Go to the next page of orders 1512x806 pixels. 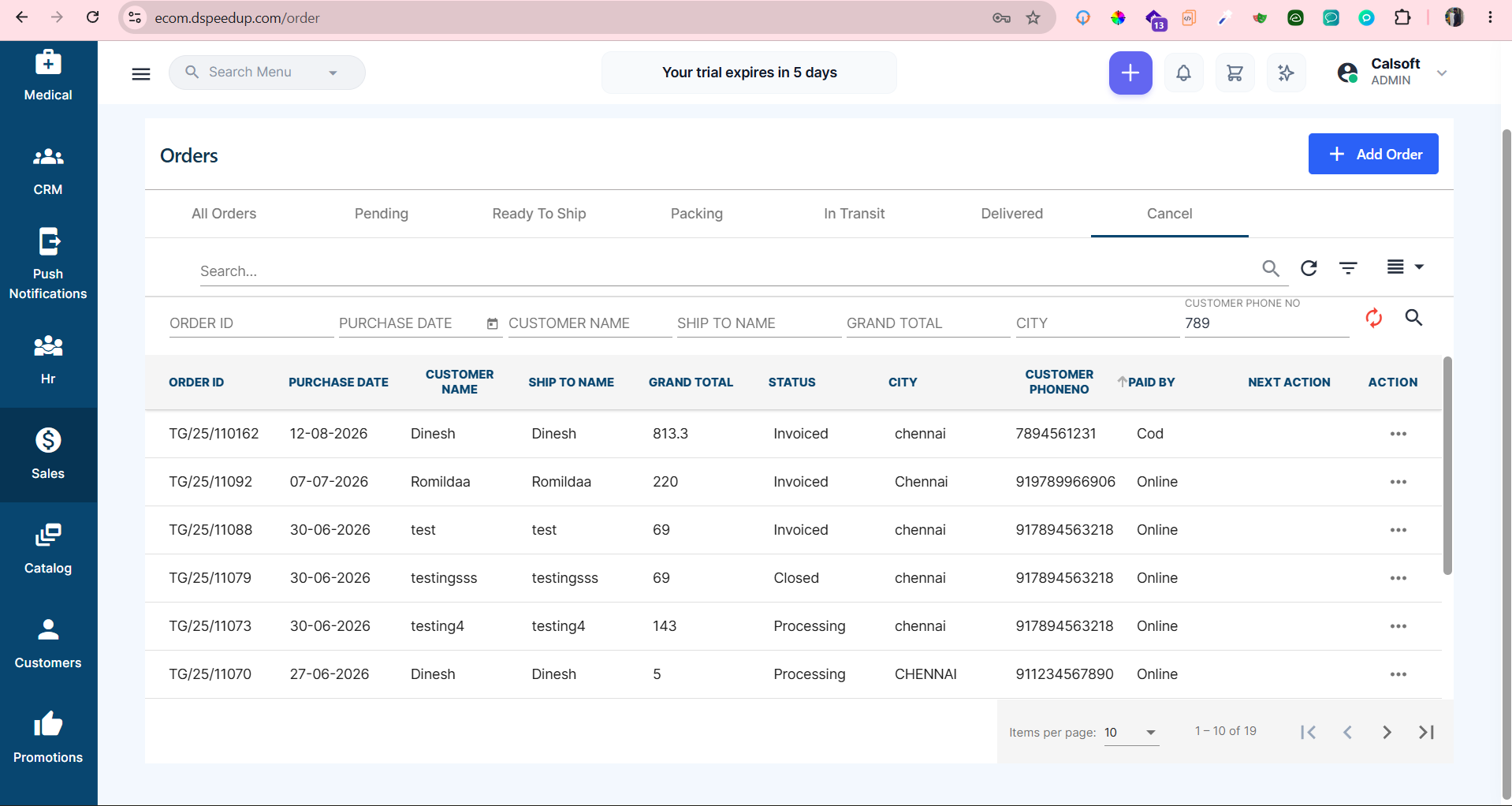[1387, 733]
